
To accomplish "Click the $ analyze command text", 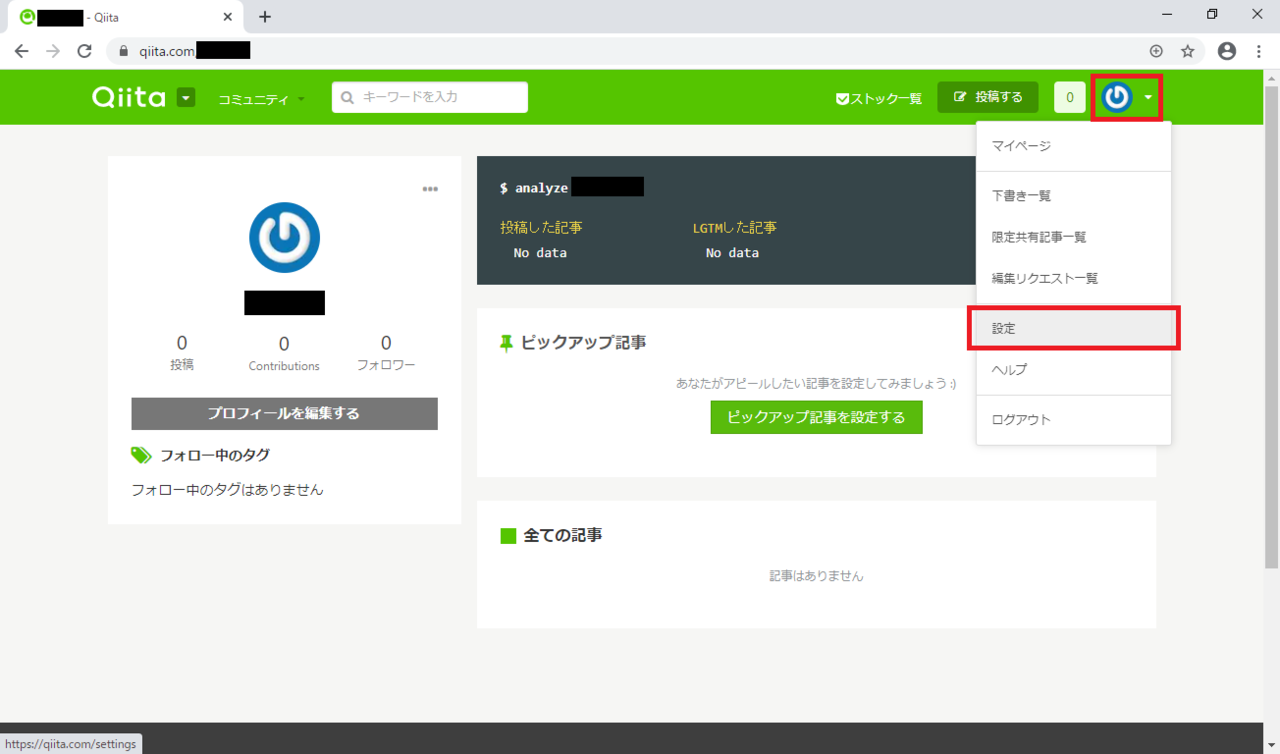I will (x=534, y=188).
